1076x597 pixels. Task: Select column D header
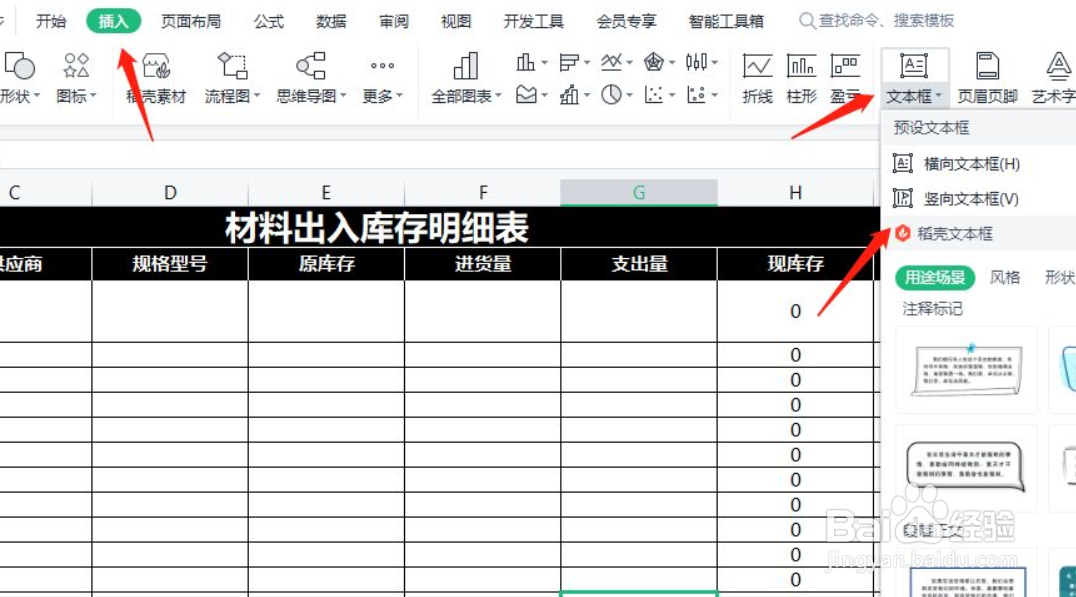pos(169,193)
